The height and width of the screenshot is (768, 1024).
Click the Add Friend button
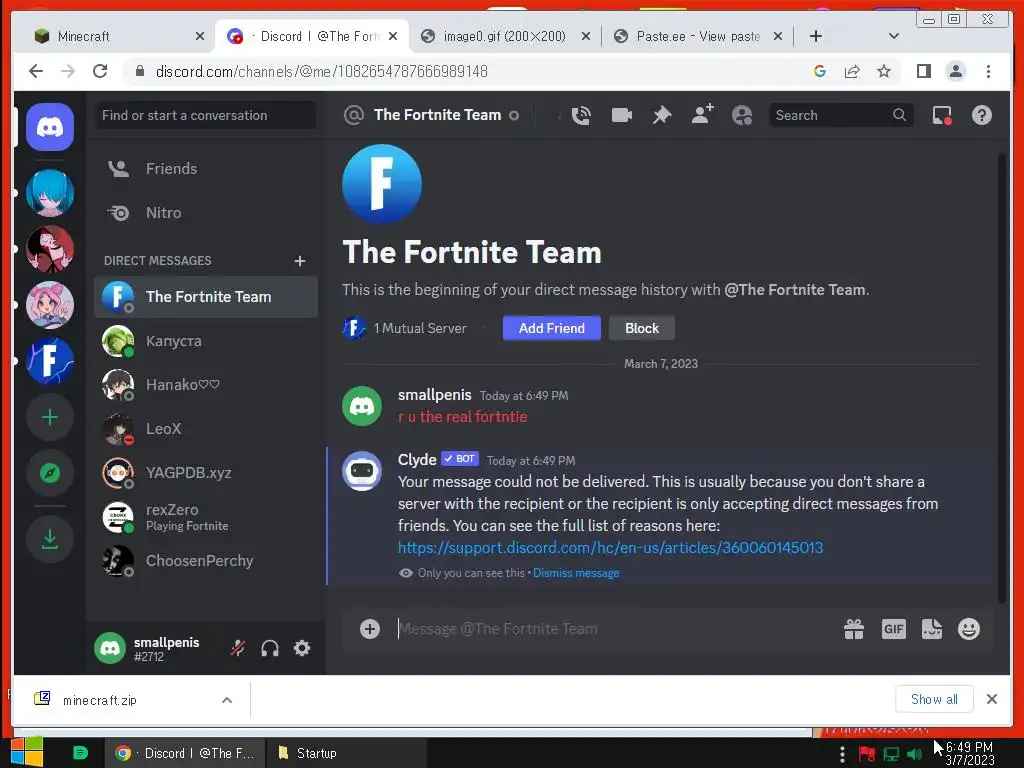(x=551, y=328)
